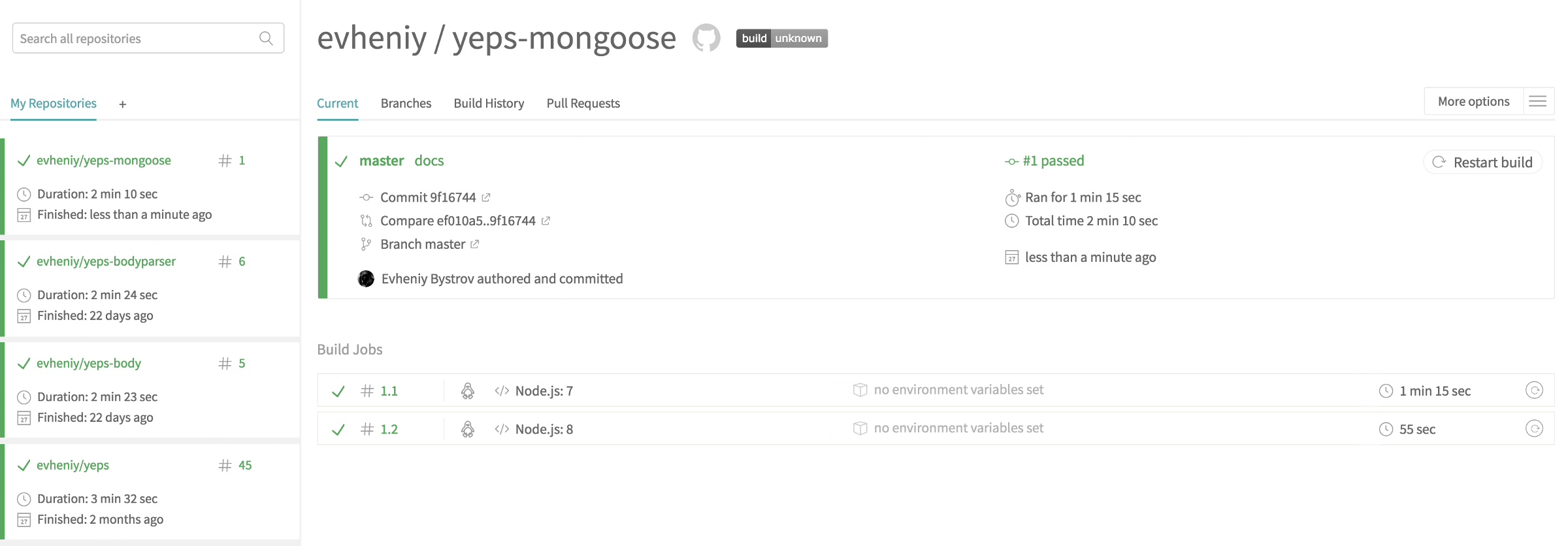Image resolution: width=1568 pixels, height=546 pixels.
Task: Click the plus icon beside My Repositories
Action: [122, 104]
